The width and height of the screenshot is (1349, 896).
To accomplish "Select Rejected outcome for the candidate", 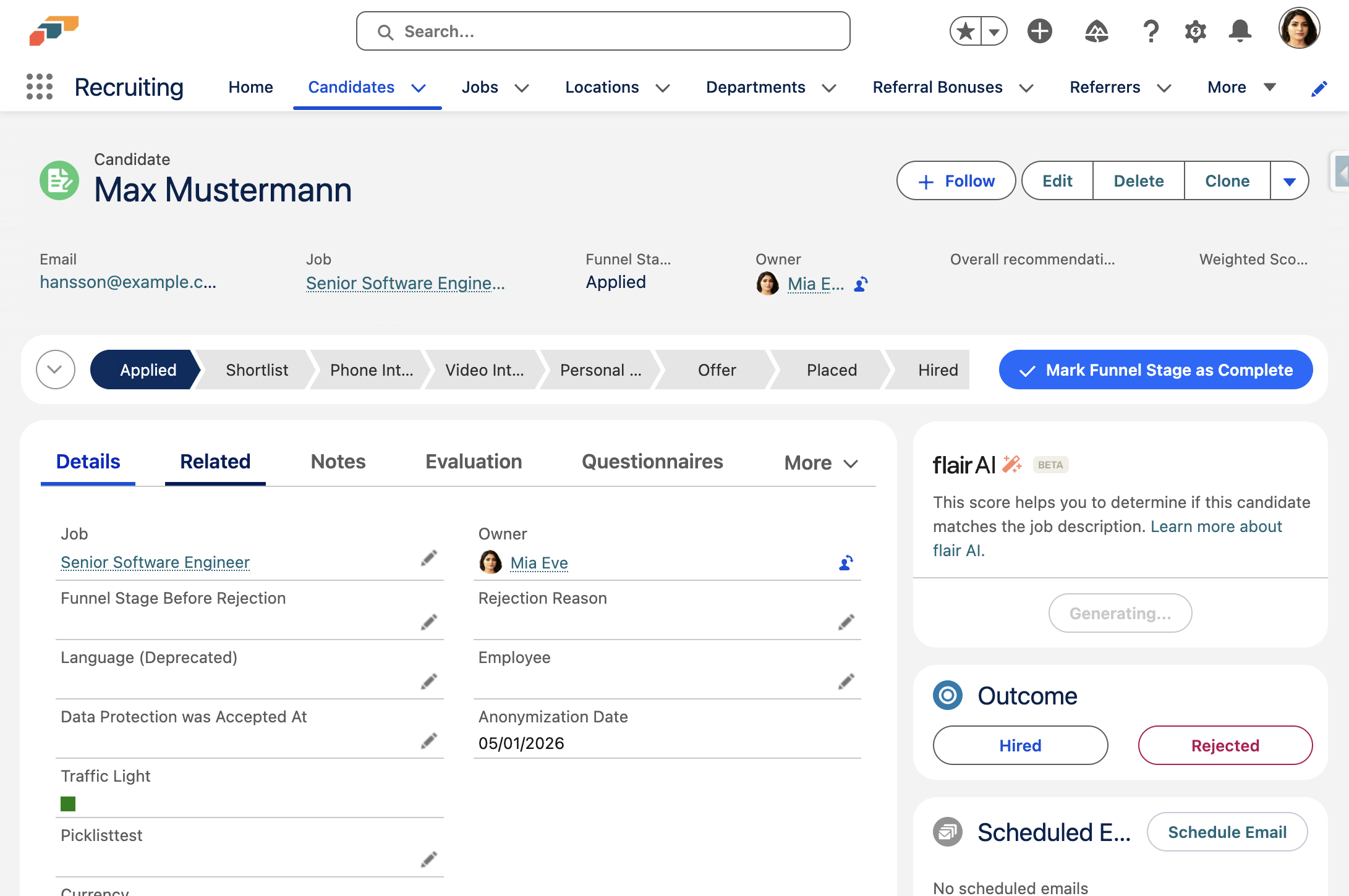I will [x=1225, y=745].
